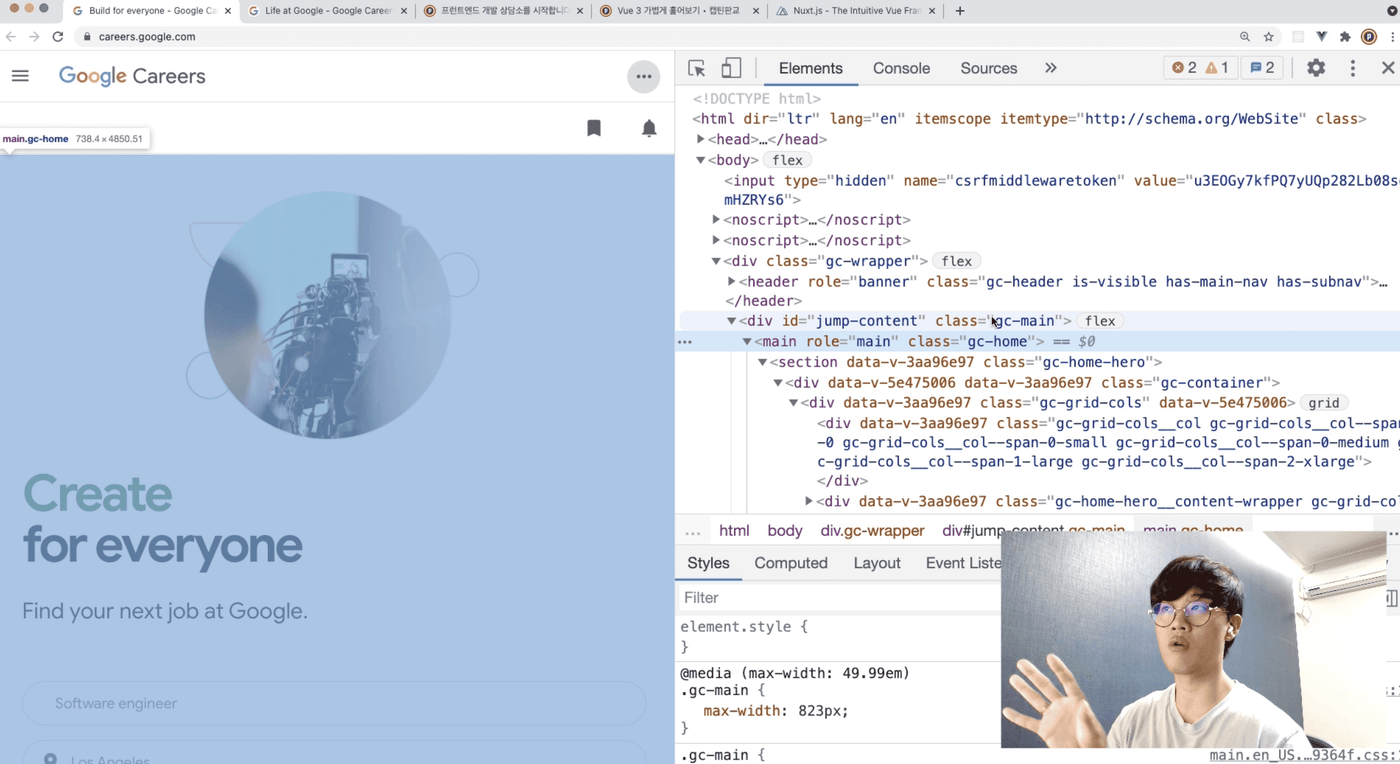Viewport: 1400px width, 764px height.
Task: Collapse the main gc-home node
Action: [x=747, y=342]
